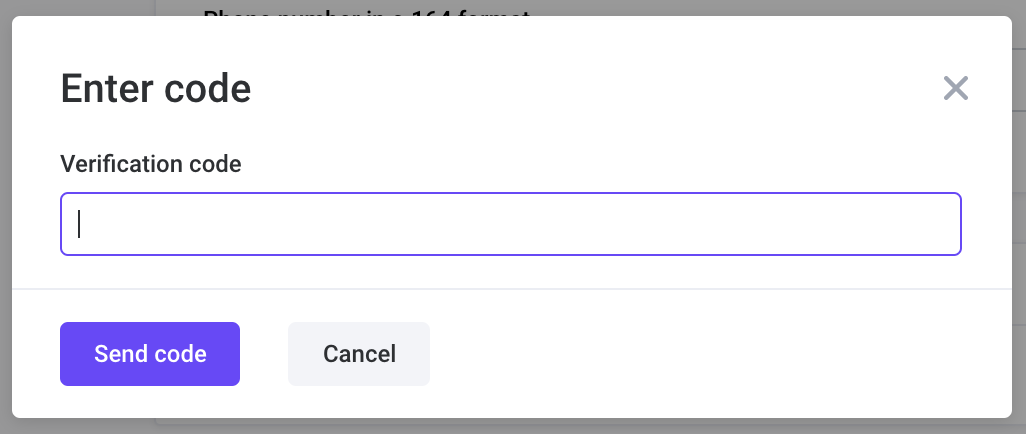
Task: Choose Cancel next to Send code
Action: tap(359, 353)
